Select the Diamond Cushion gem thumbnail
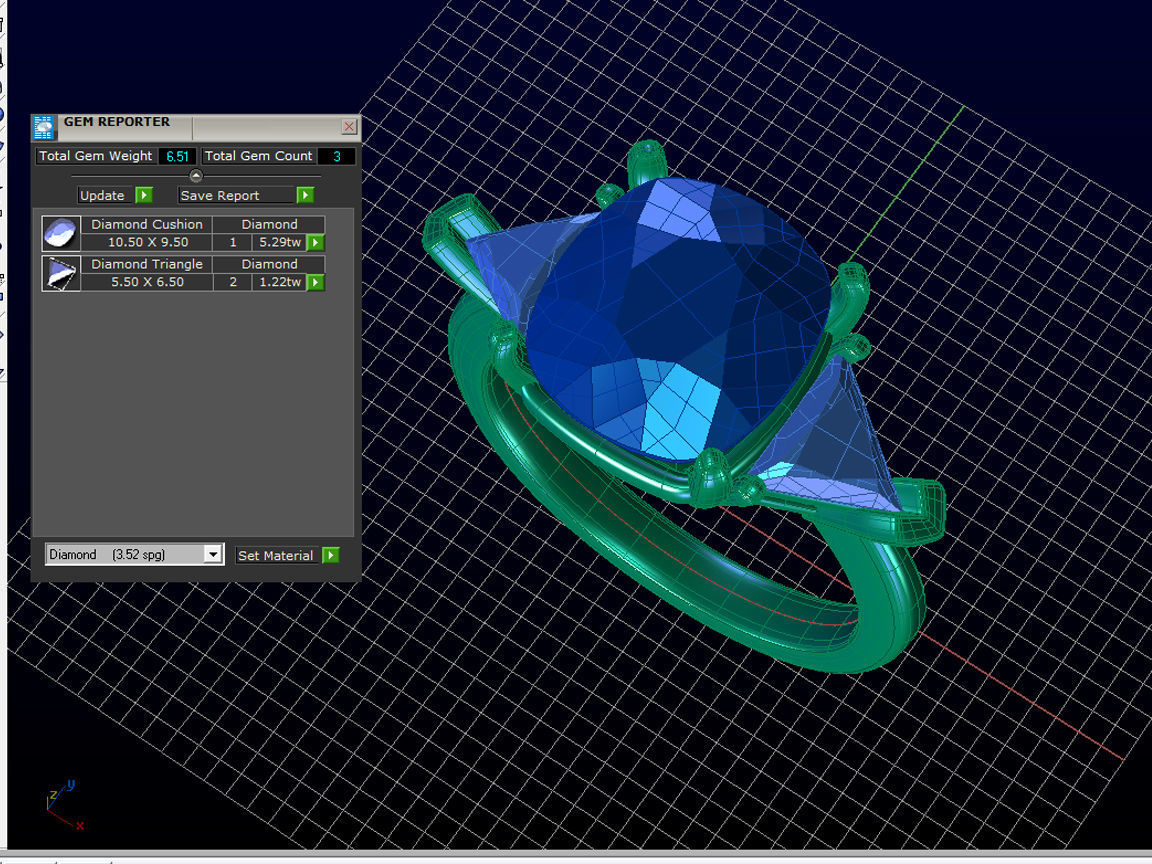 tap(61, 234)
